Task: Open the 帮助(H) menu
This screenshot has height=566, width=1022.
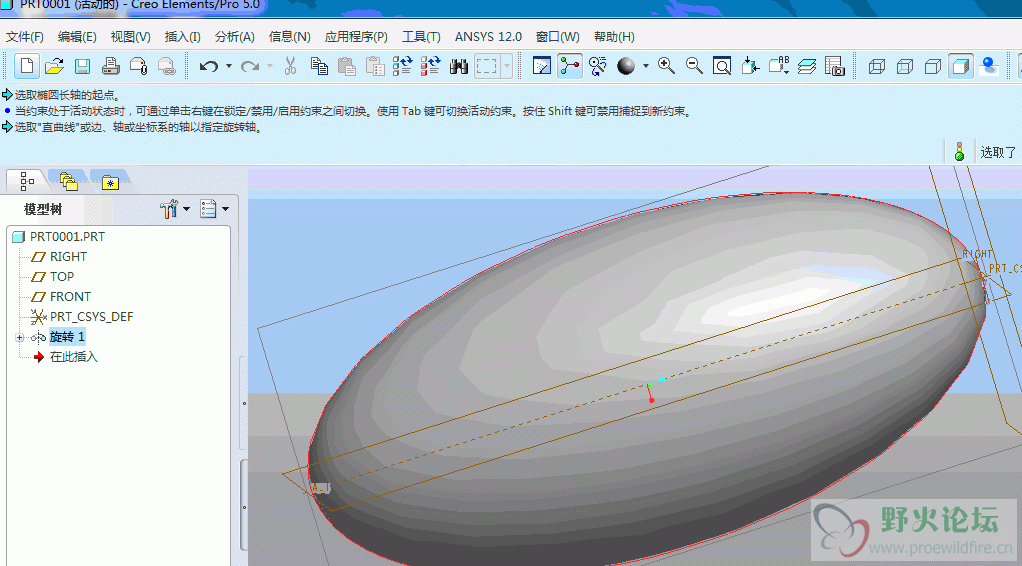Action: 614,37
